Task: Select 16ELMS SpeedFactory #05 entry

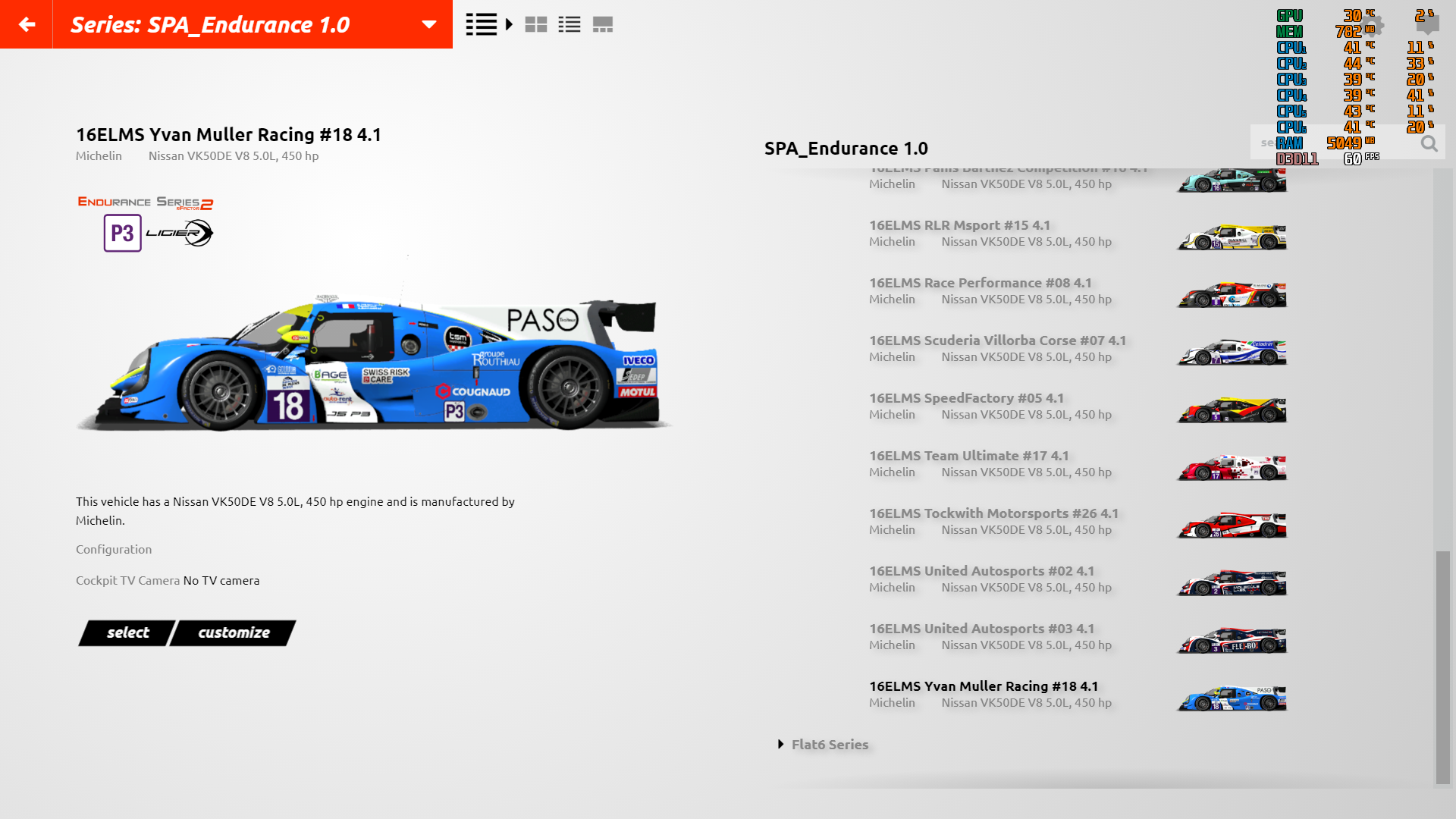Action: 966,398
